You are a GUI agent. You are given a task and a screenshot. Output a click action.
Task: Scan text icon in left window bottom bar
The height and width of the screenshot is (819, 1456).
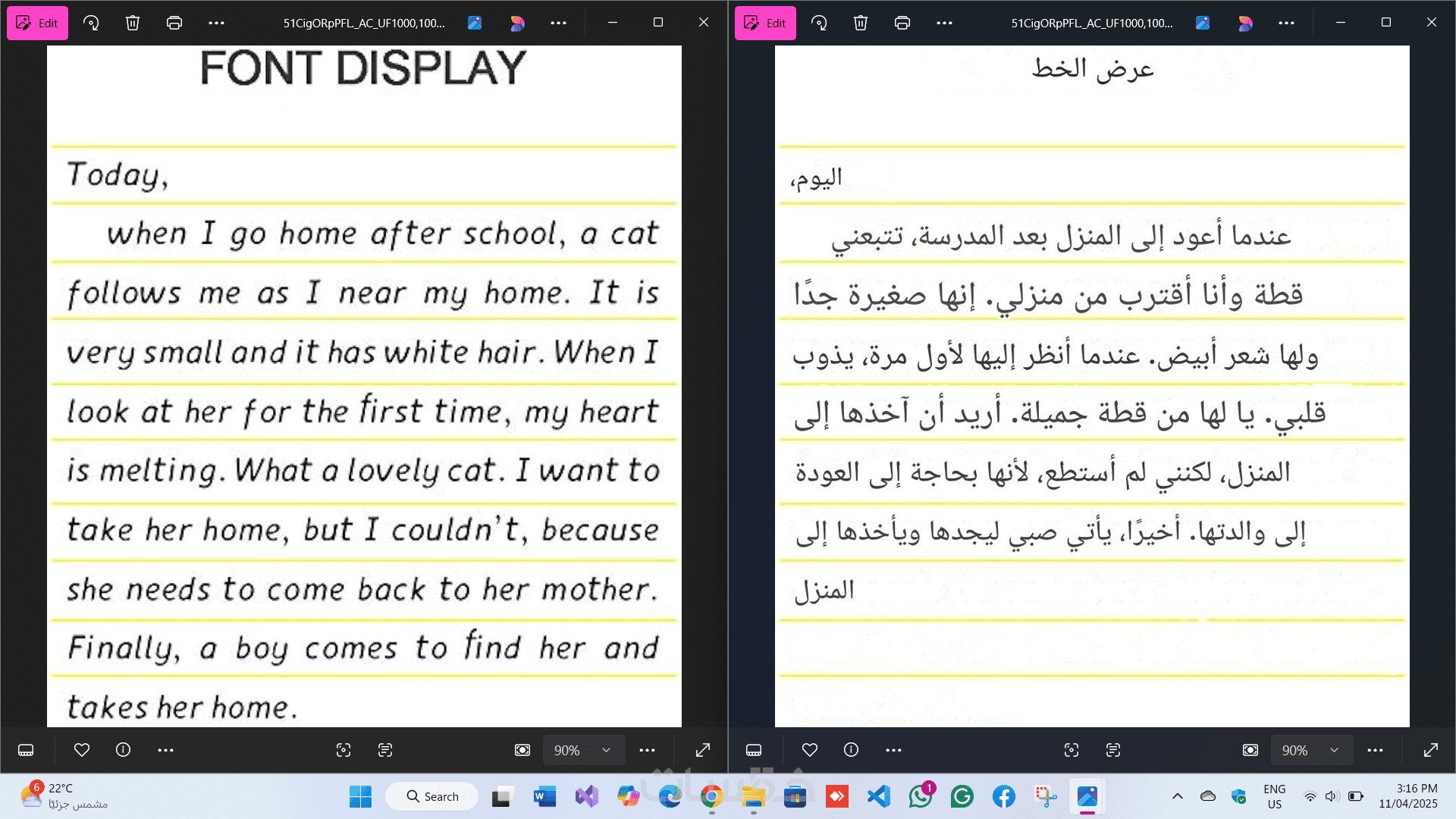coord(385,750)
